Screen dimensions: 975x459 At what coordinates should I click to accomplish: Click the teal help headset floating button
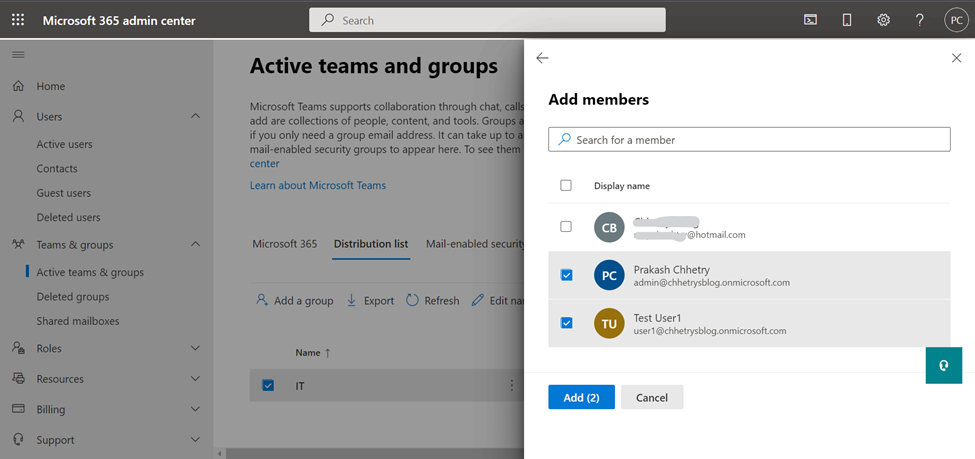tap(943, 365)
